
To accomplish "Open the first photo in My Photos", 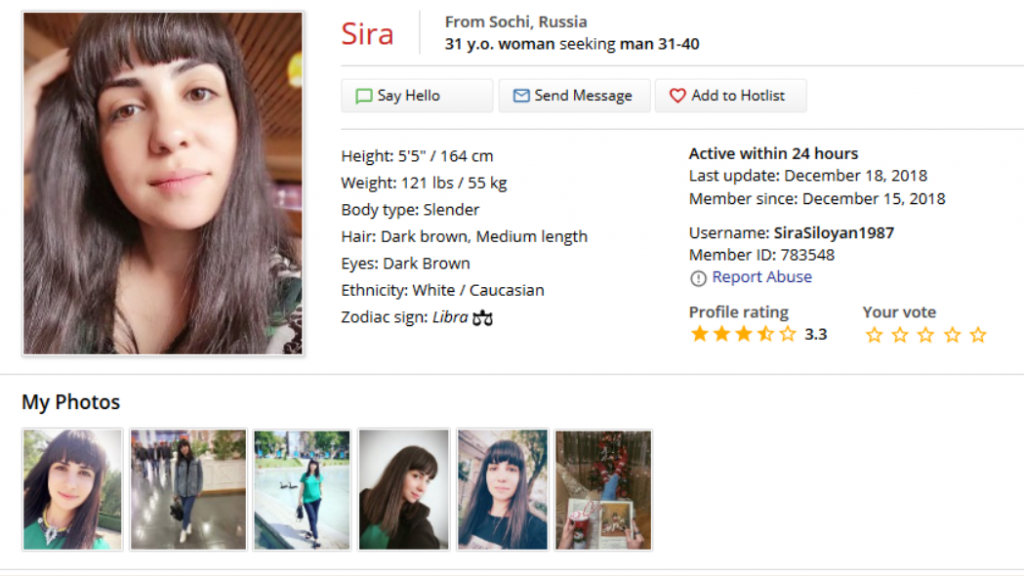I will point(72,489).
